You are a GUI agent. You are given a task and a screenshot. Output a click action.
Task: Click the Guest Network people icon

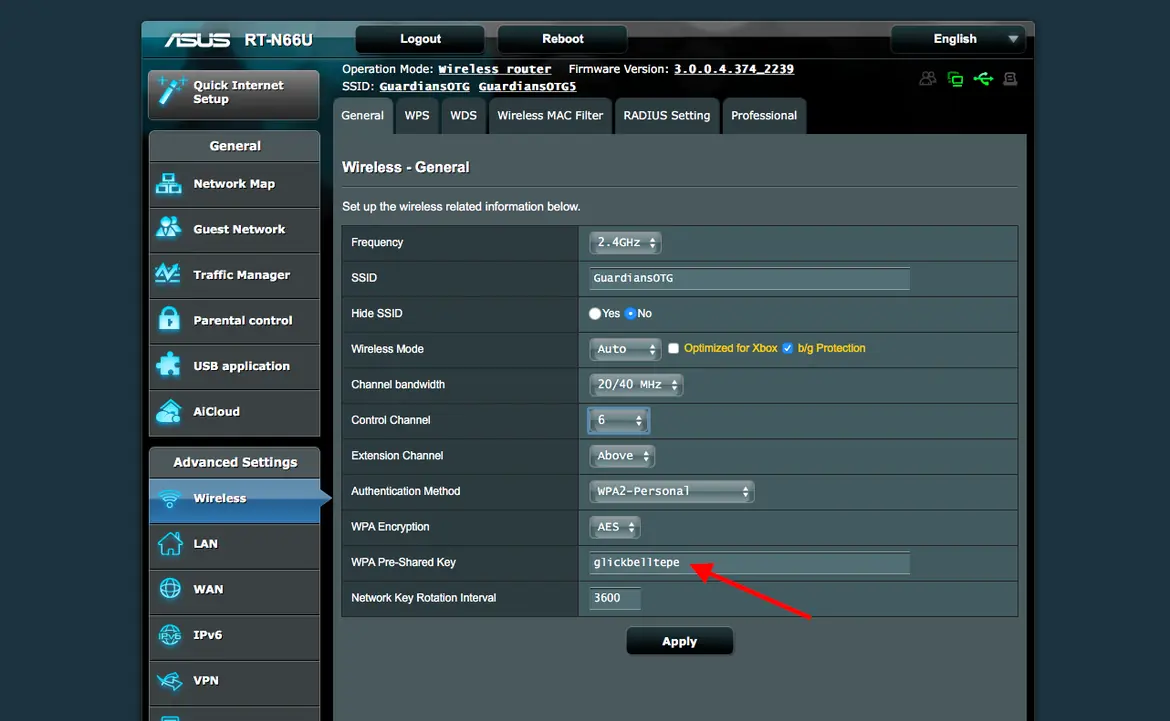pyautogui.click(x=169, y=228)
